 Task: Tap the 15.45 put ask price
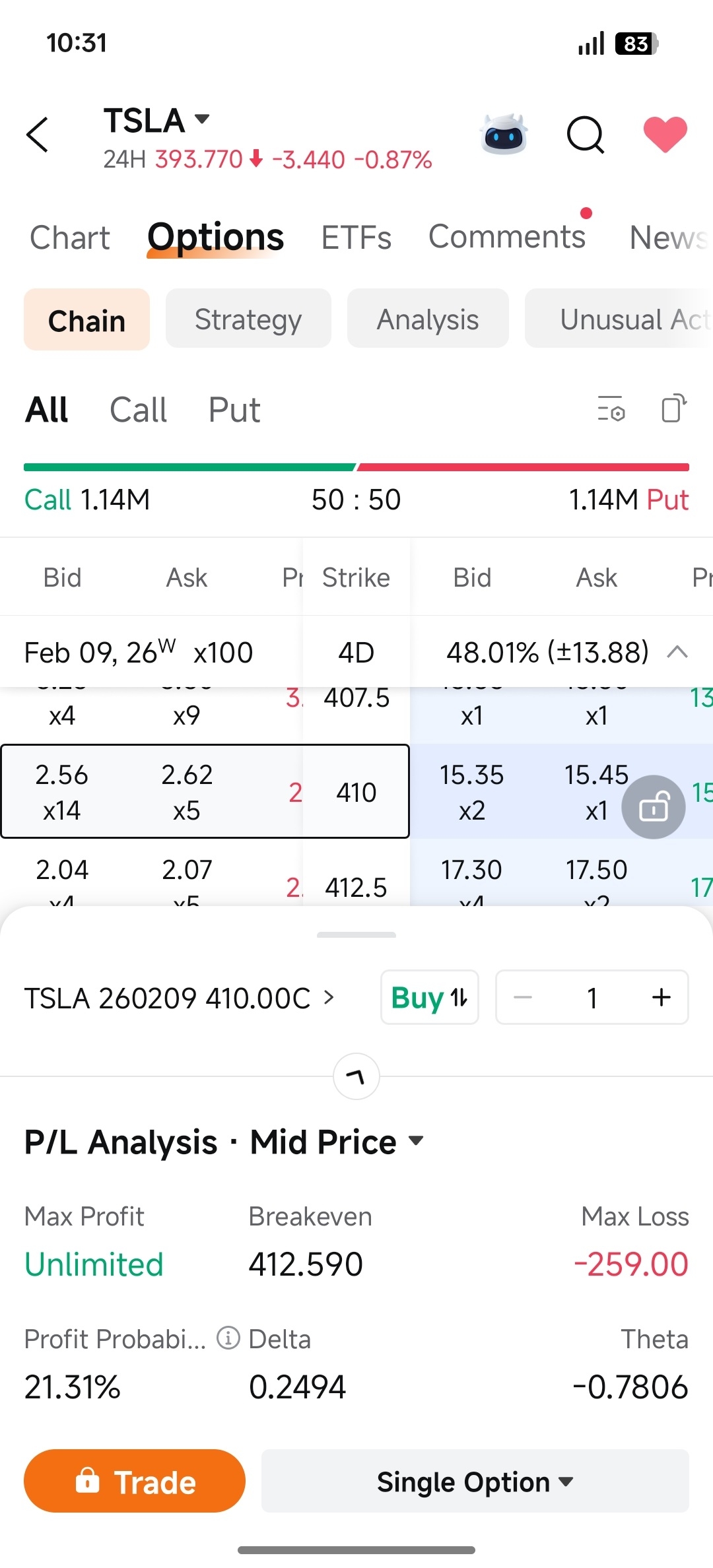(597, 775)
